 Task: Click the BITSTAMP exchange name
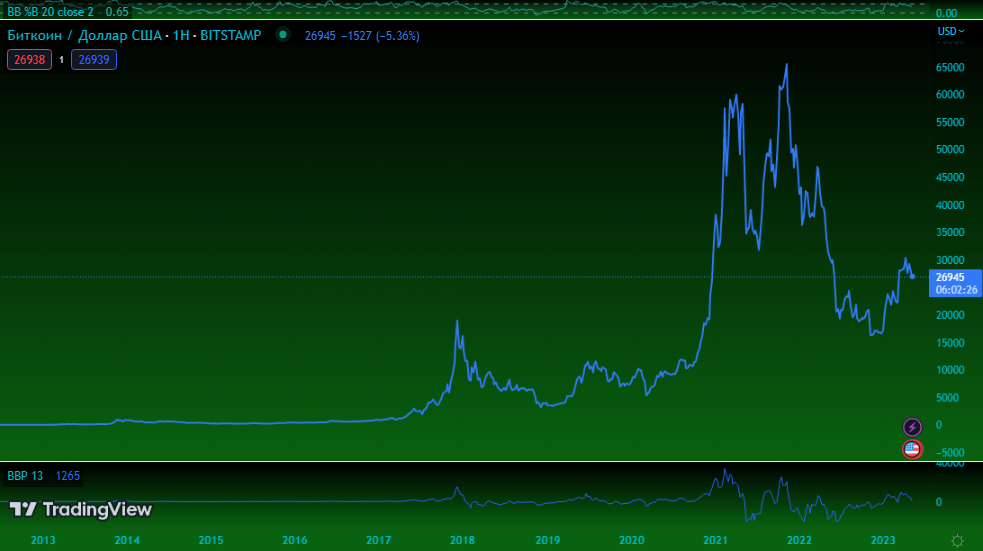[x=231, y=36]
